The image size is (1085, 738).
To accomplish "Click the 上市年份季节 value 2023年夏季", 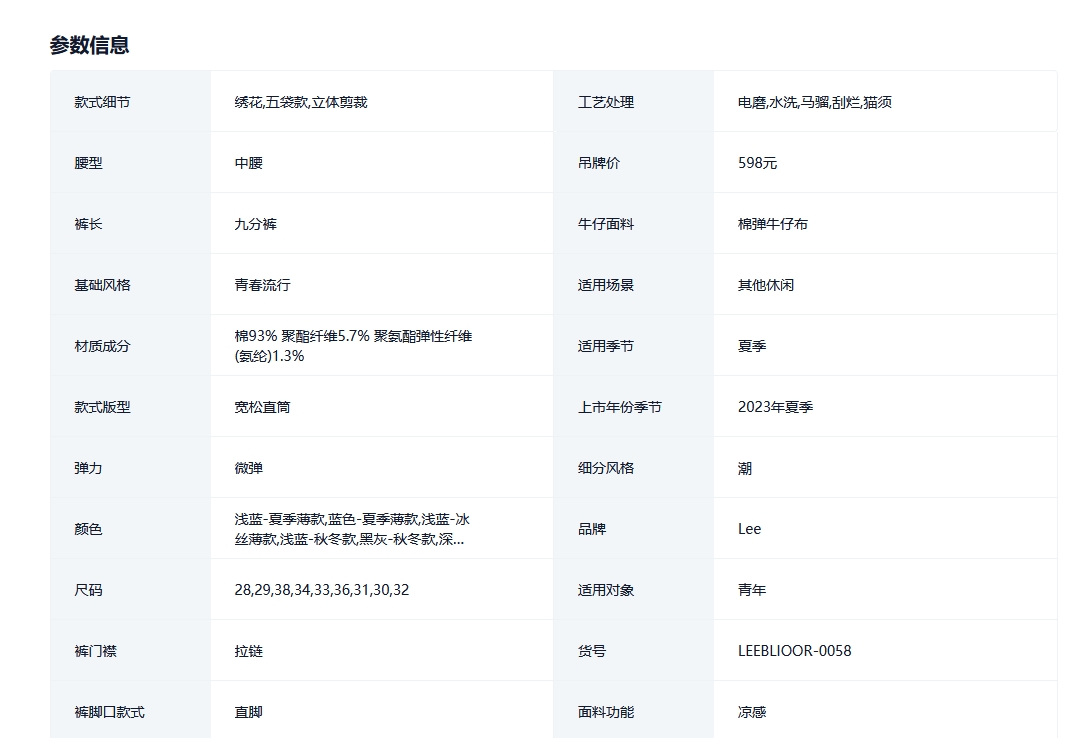I will coord(775,407).
